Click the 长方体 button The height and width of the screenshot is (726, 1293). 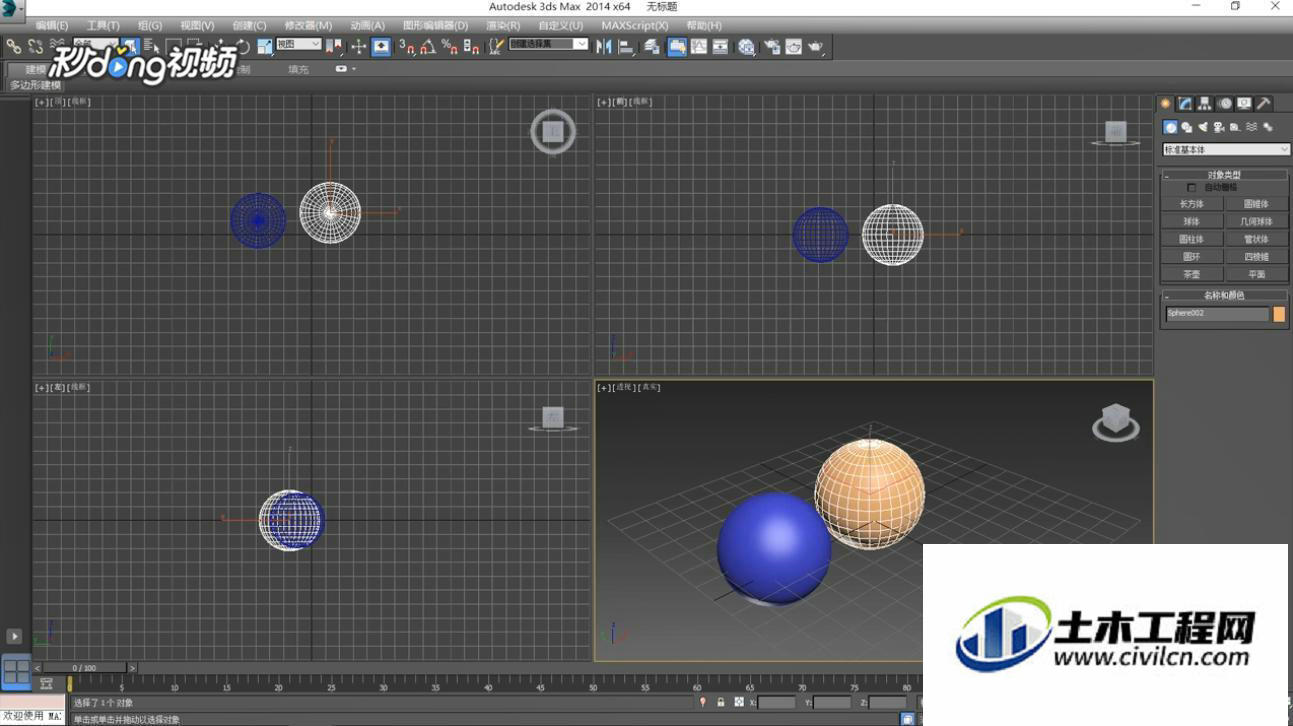pyautogui.click(x=1191, y=204)
